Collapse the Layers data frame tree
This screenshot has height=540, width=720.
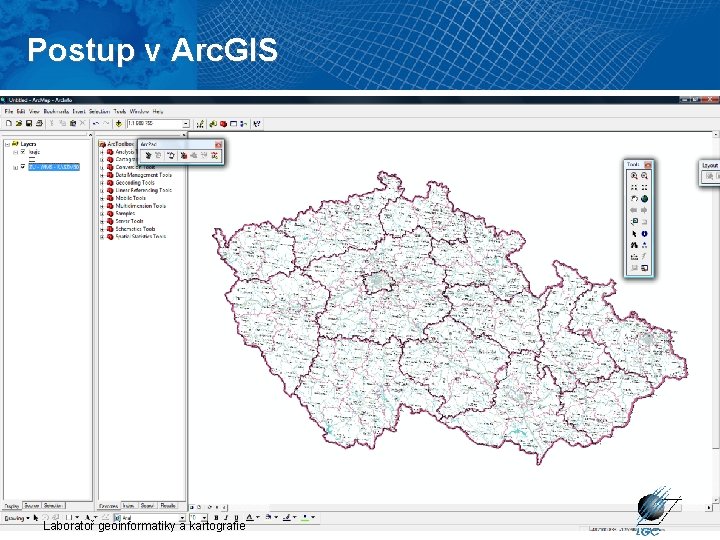click(x=7, y=144)
